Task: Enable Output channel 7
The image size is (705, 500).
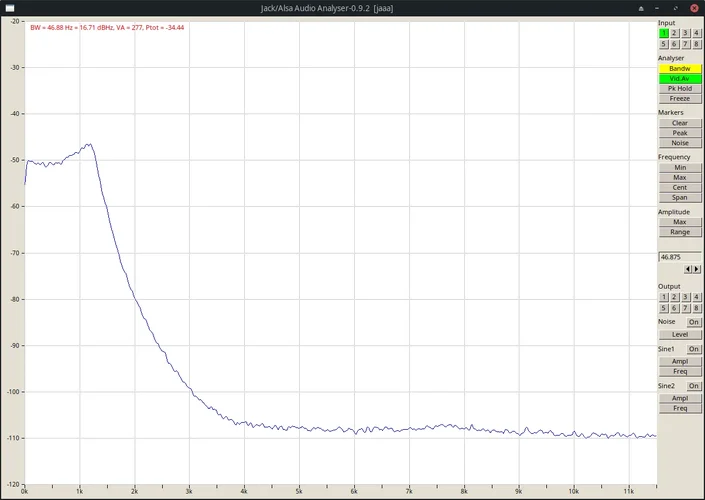Action: click(685, 308)
